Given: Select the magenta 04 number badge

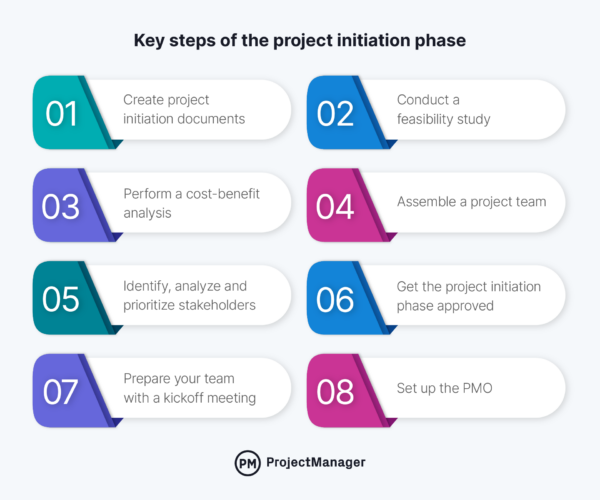Looking at the screenshot, I should 335,205.
